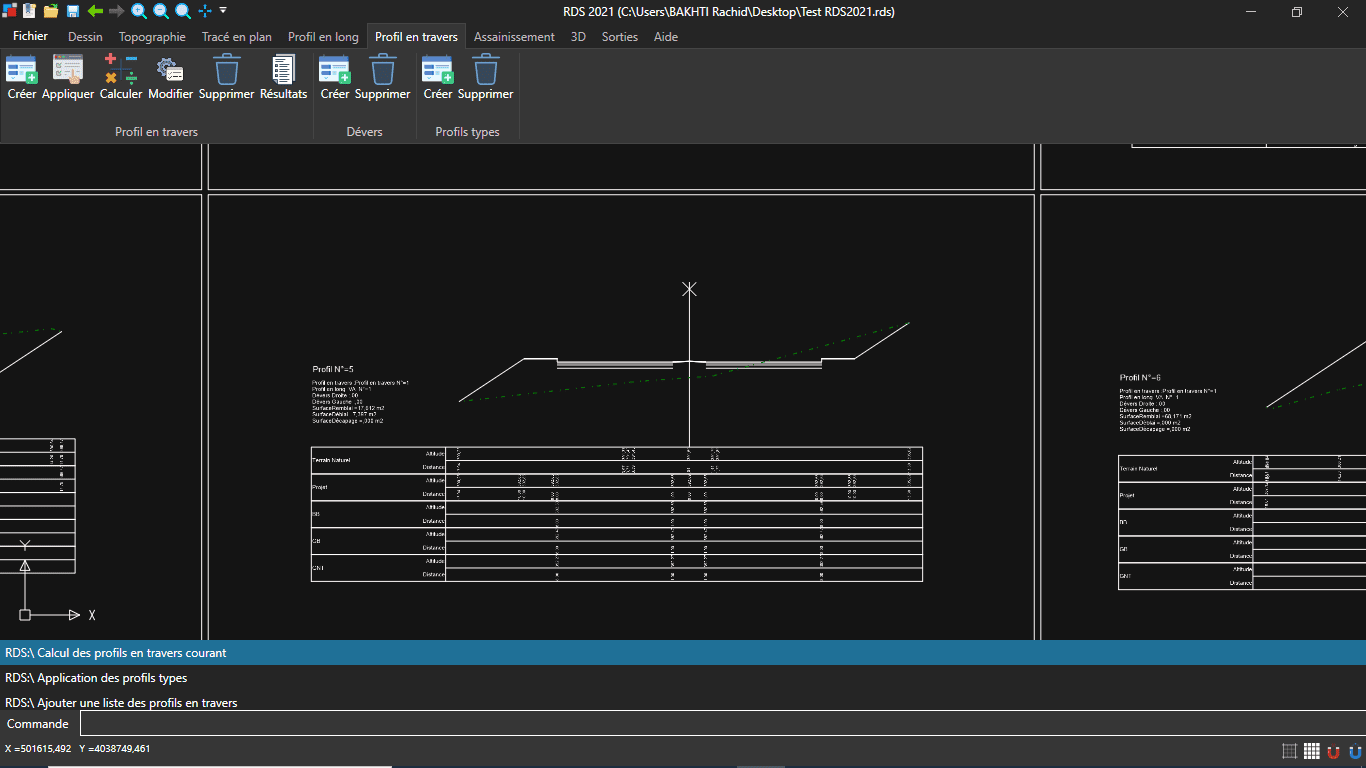Launch Calculer for profils en travers
Screen dimensions: 1366x768
(120, 78)
